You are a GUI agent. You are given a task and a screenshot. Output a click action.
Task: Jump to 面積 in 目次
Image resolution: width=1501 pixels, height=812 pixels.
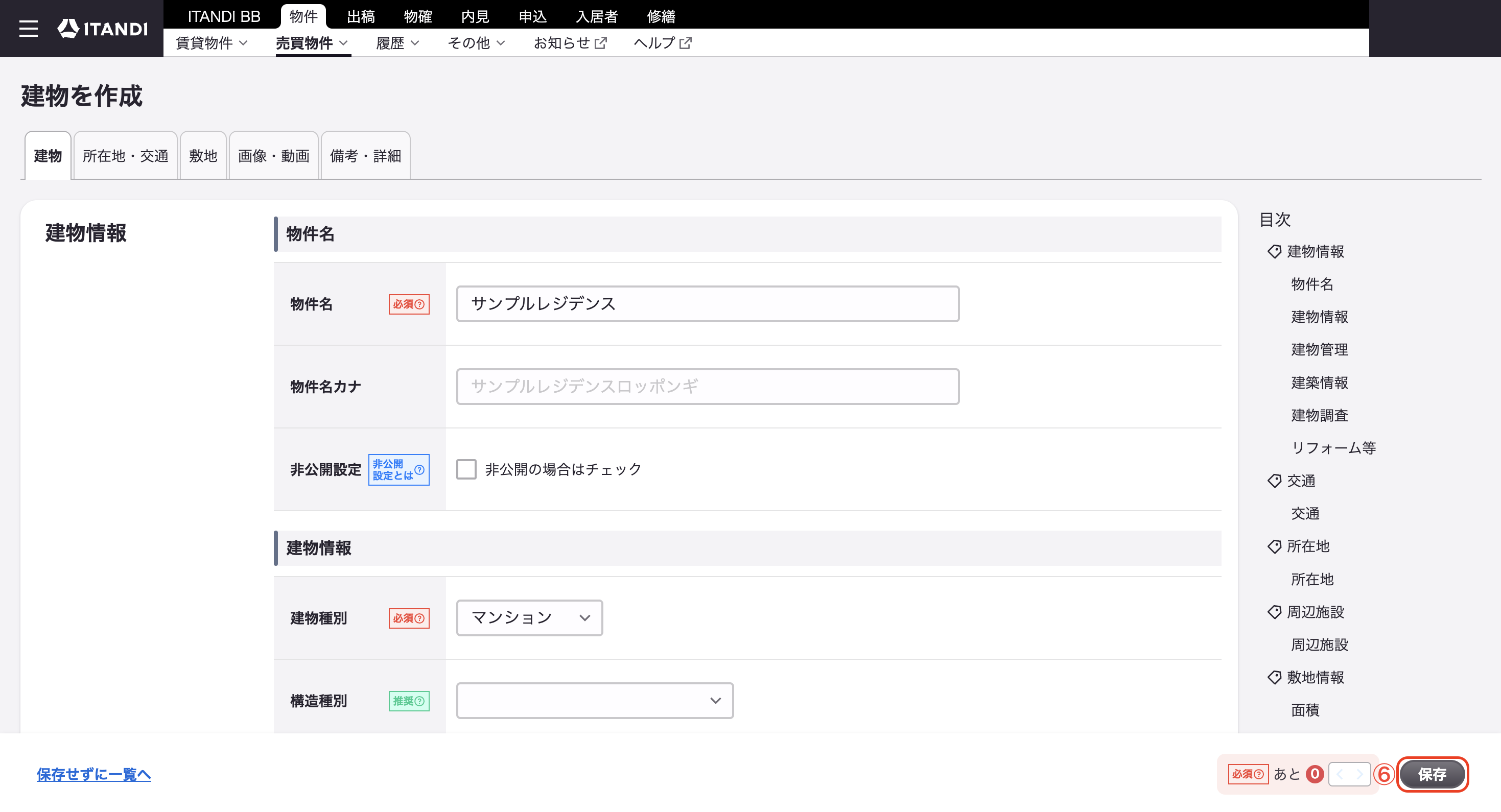[x=1305, y=710]
